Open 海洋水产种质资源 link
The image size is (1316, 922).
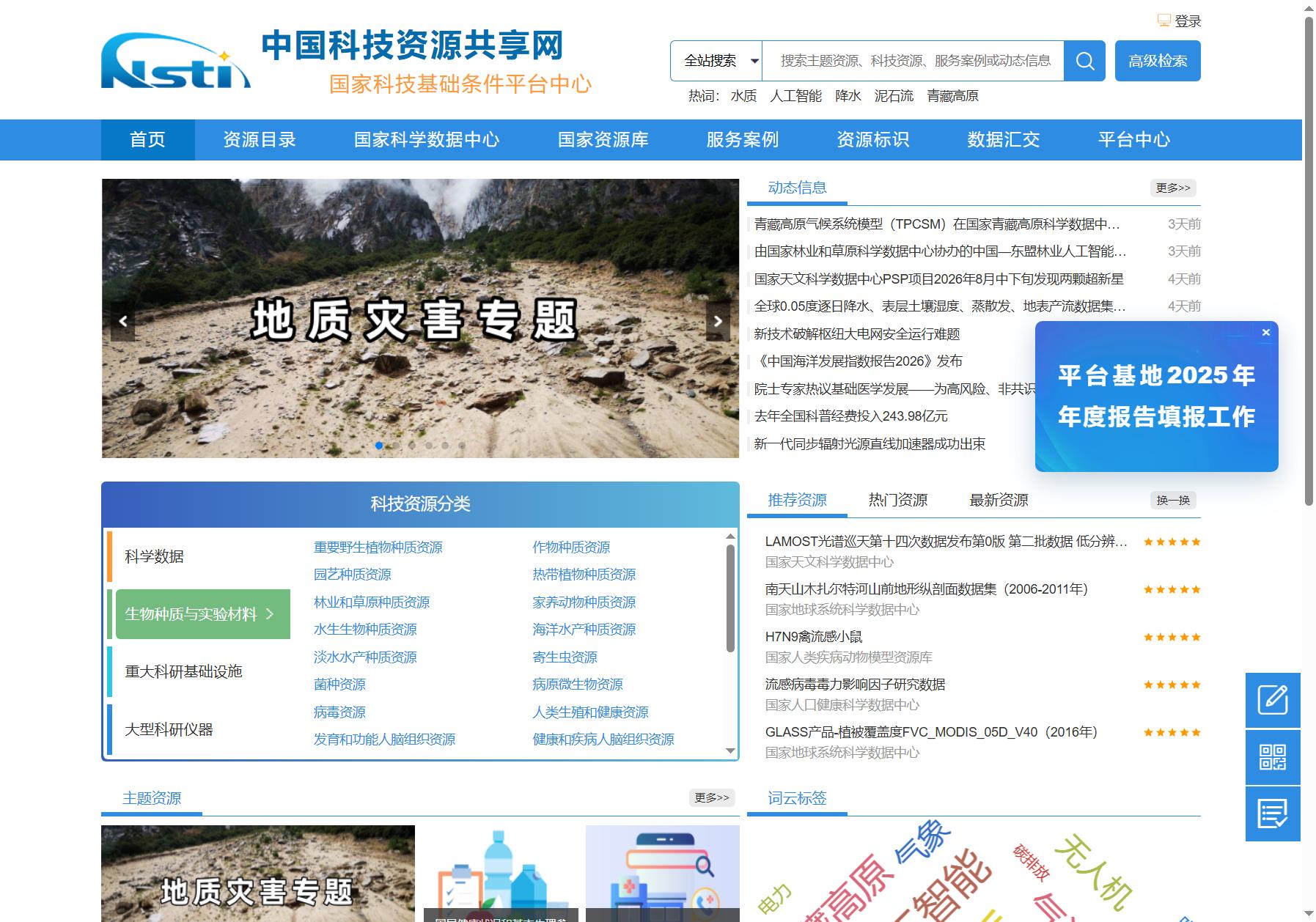584,630
